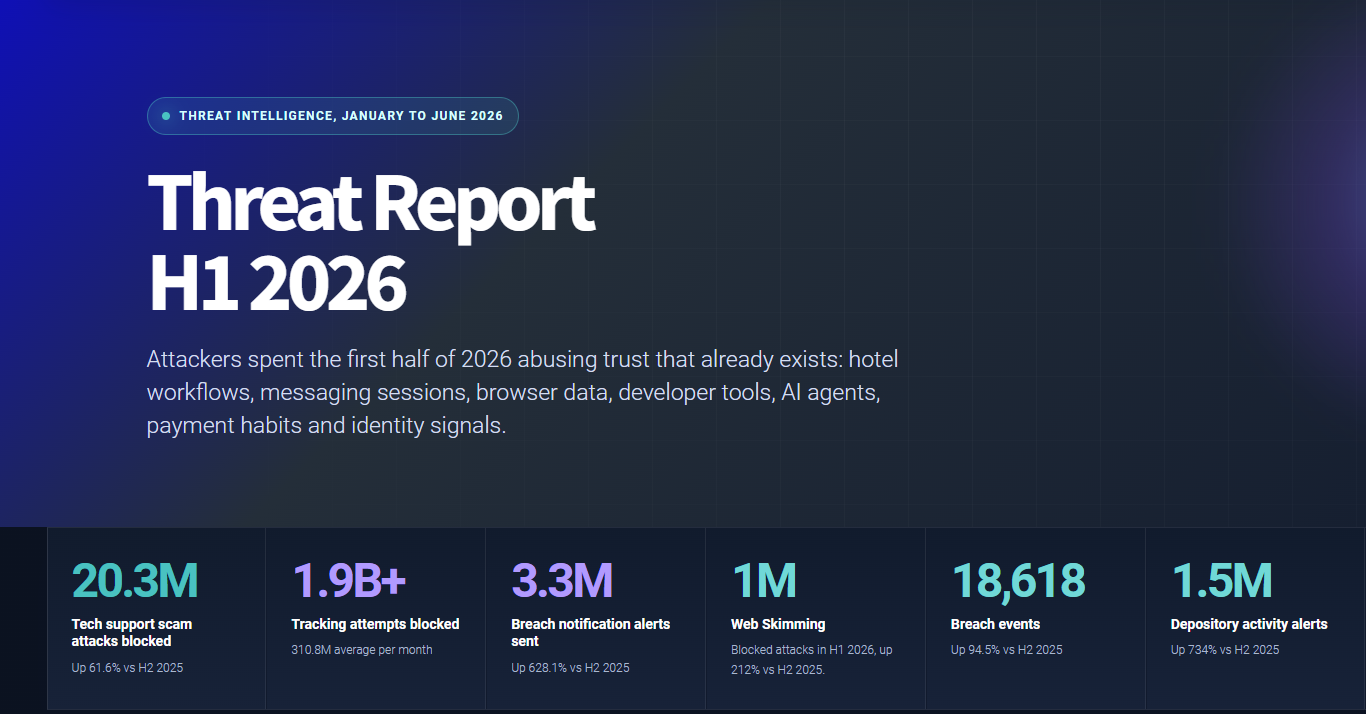Select the 3.3M statistic value

click(x=561, y=581)
